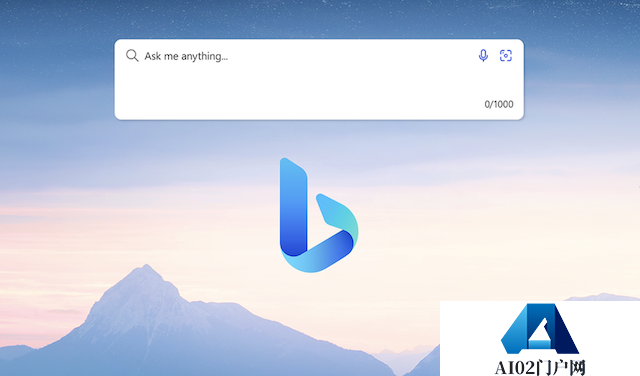This screenshot has width=640, height=376.
Task: Open visual search using the camera-frame icon
Action: point(506,55)
